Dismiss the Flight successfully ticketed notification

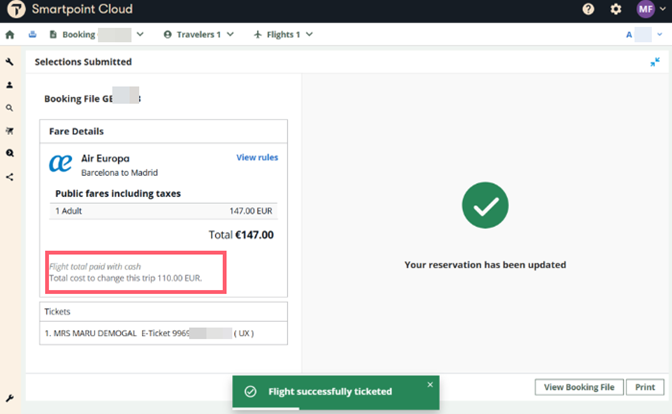430,384
